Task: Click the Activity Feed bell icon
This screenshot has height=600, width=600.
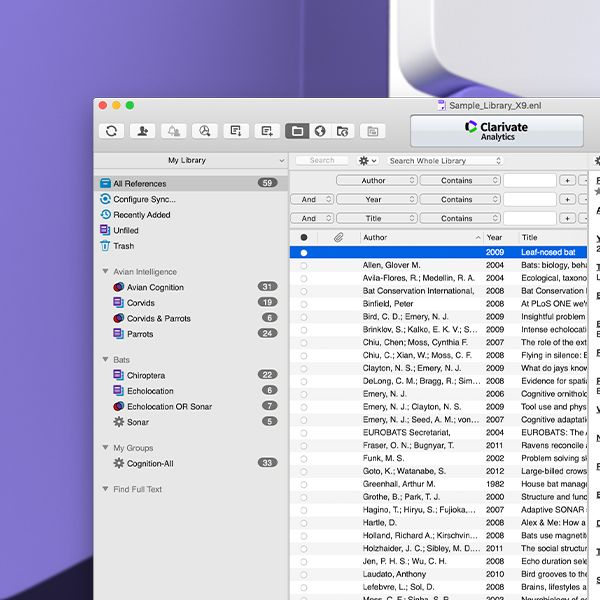Action: tap(174, 131)
